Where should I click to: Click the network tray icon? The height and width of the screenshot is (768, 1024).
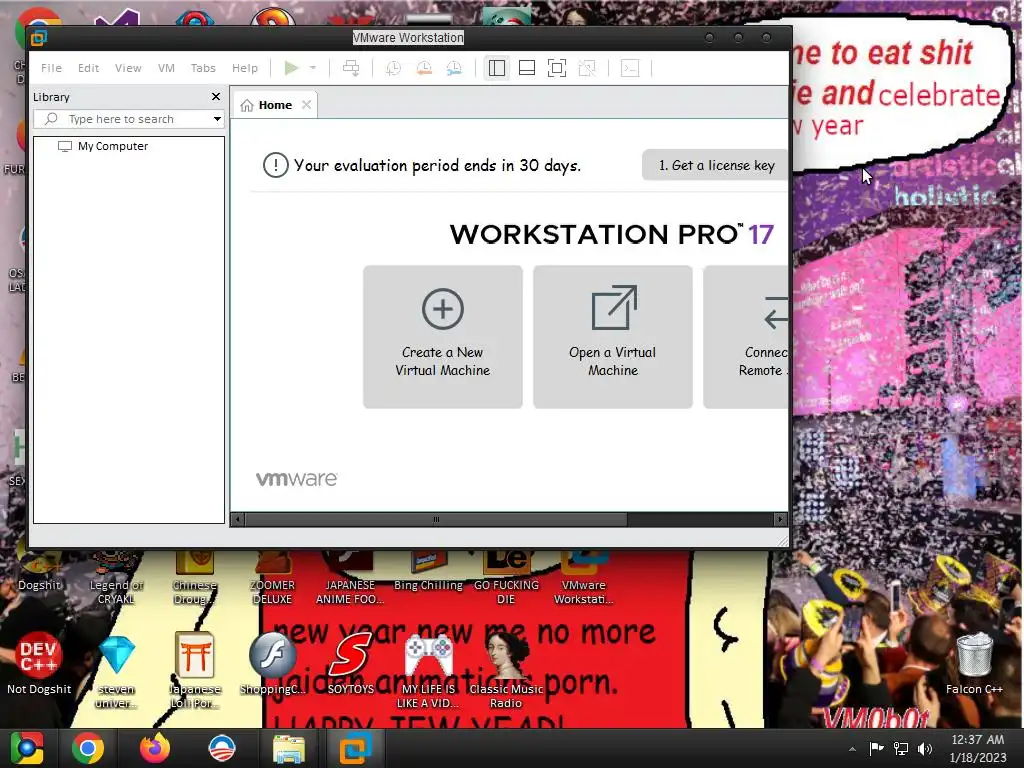(x=901, y=749)
